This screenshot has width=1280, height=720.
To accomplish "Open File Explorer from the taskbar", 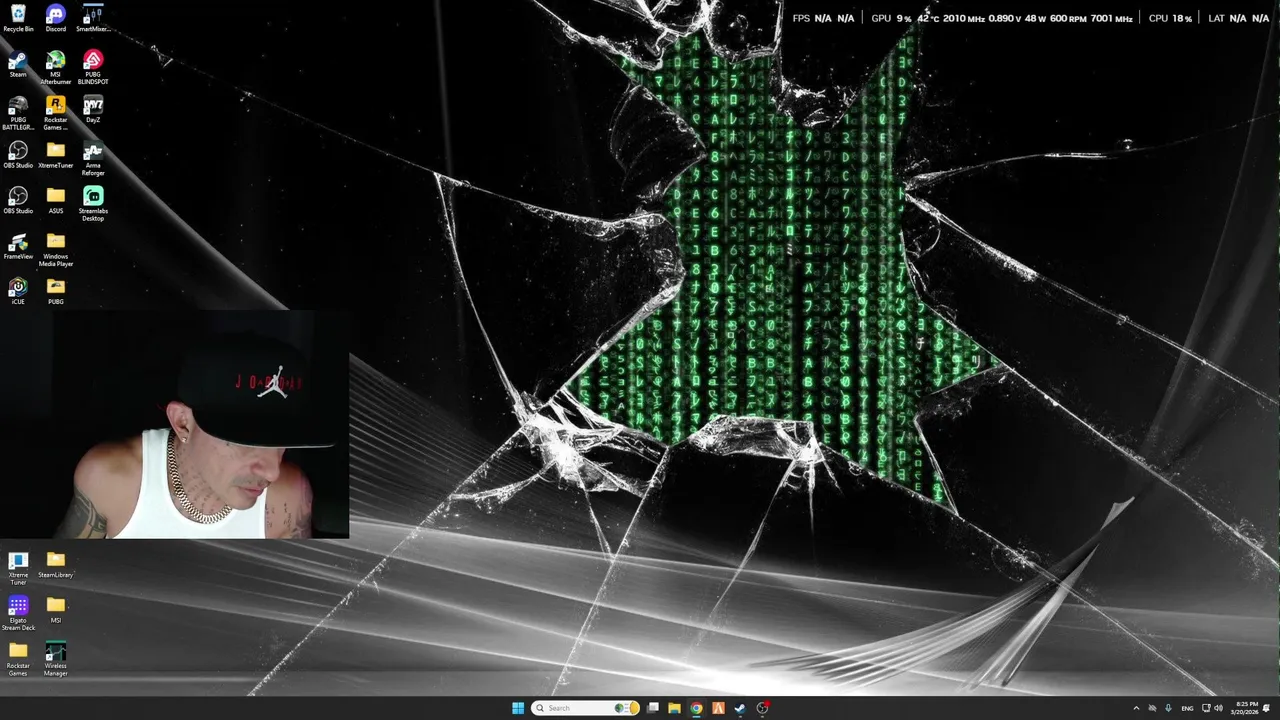I will pyautogui.click(x=675, y=708).
